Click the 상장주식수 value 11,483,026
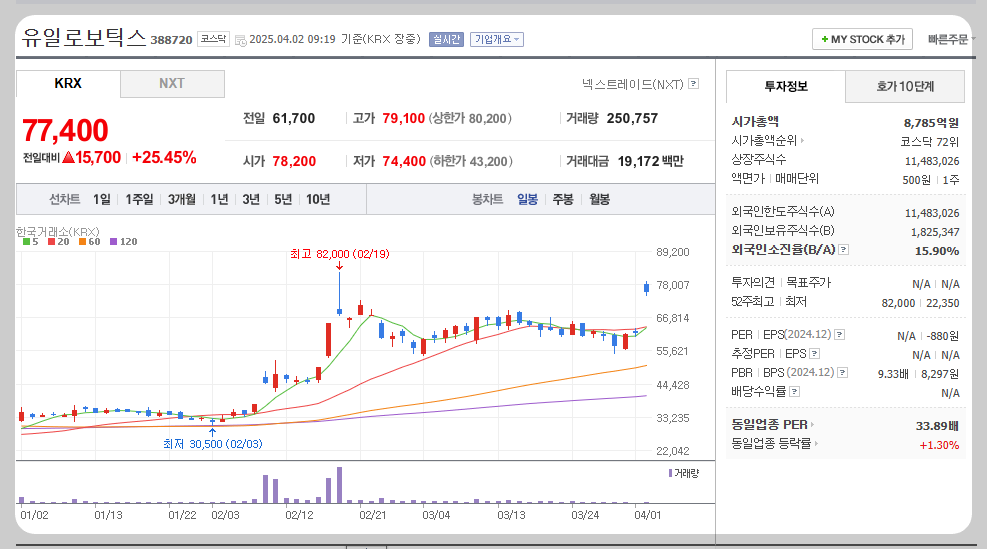The width and height of the screenshot is (987, 549). (932, 161)
